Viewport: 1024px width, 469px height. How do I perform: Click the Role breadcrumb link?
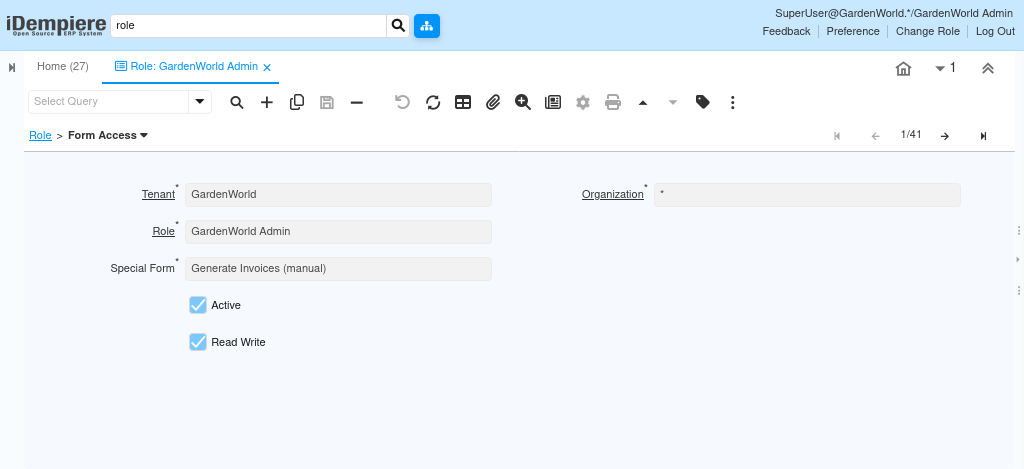pos(40,135)
